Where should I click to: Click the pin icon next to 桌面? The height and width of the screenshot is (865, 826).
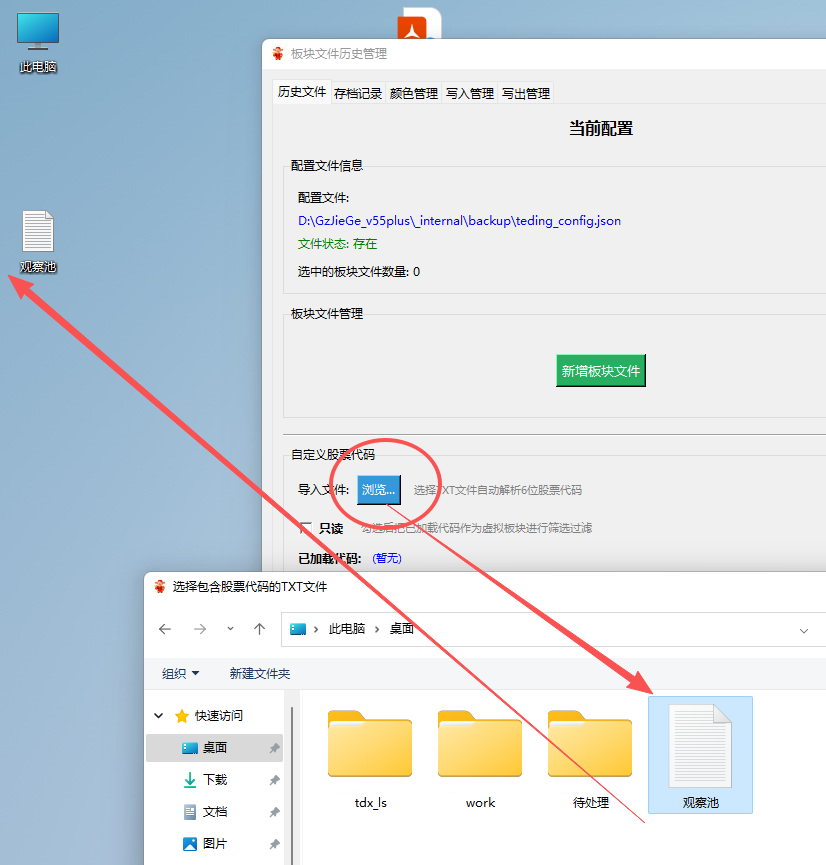[x=274, y=748]
